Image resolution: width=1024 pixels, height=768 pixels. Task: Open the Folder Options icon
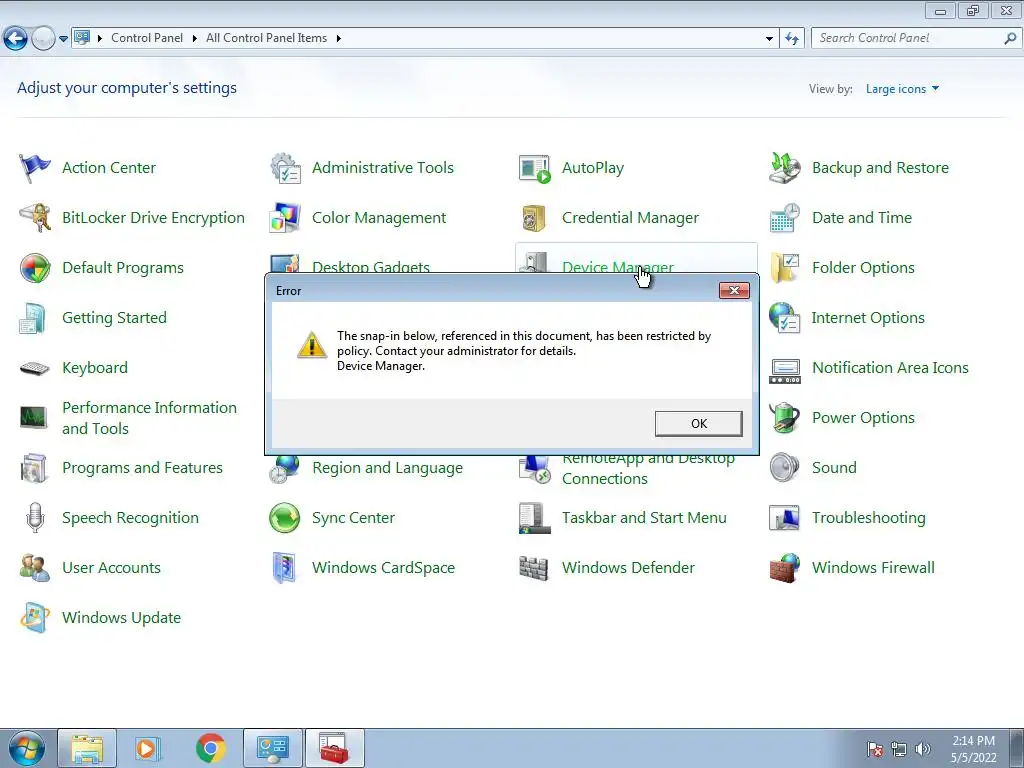click(x=784, y=268)
